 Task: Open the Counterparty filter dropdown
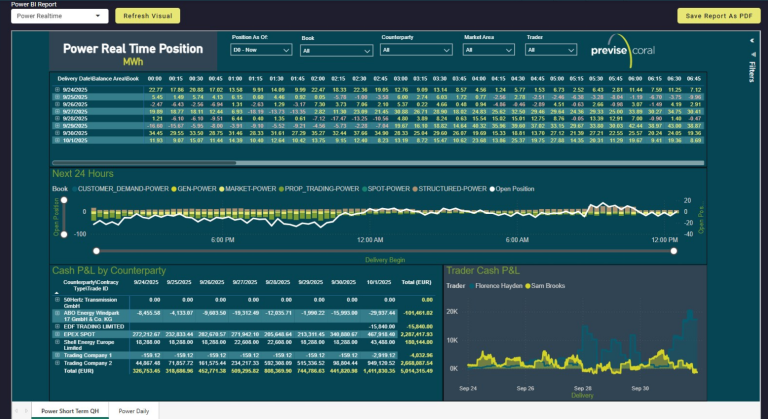click(417, 49)
